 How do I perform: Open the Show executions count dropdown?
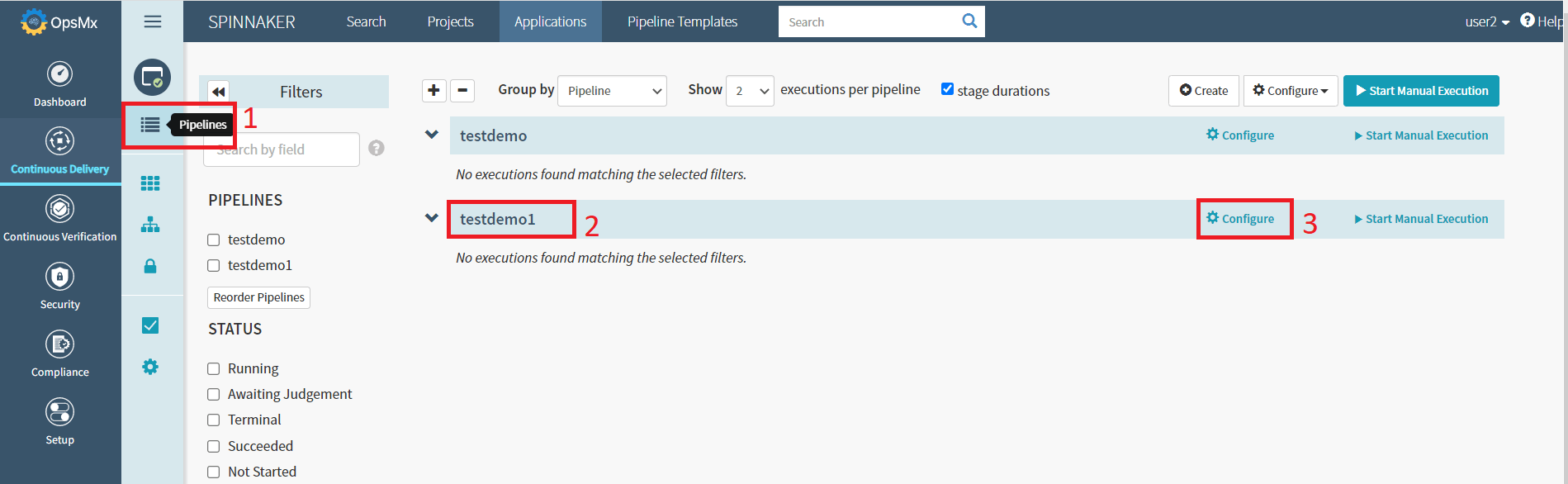(x=750, y=91)
